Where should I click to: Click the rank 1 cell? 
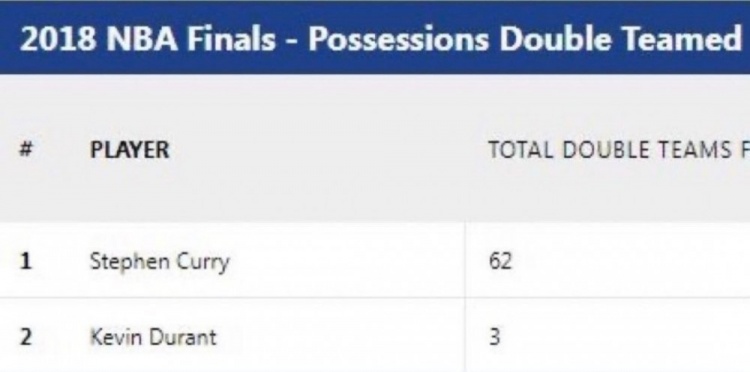(x=26, y=262)
